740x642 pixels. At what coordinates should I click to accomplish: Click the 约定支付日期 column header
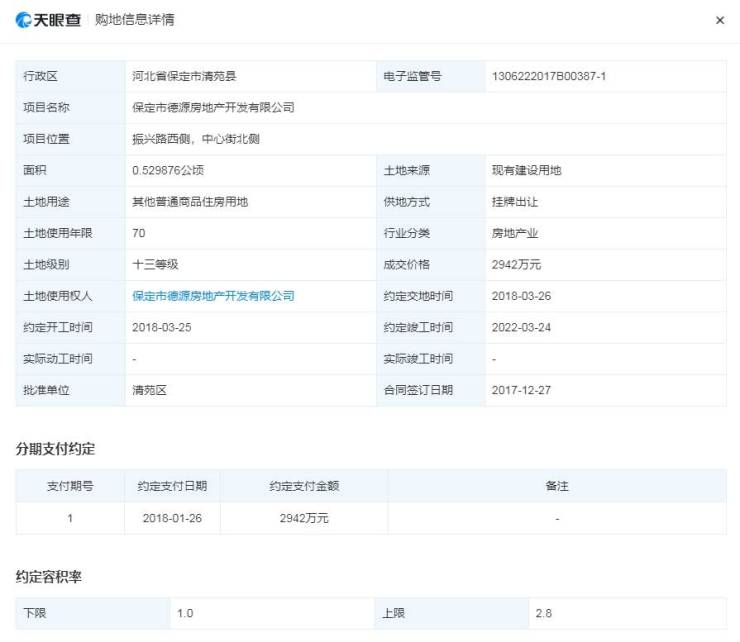tap(172, 486)
